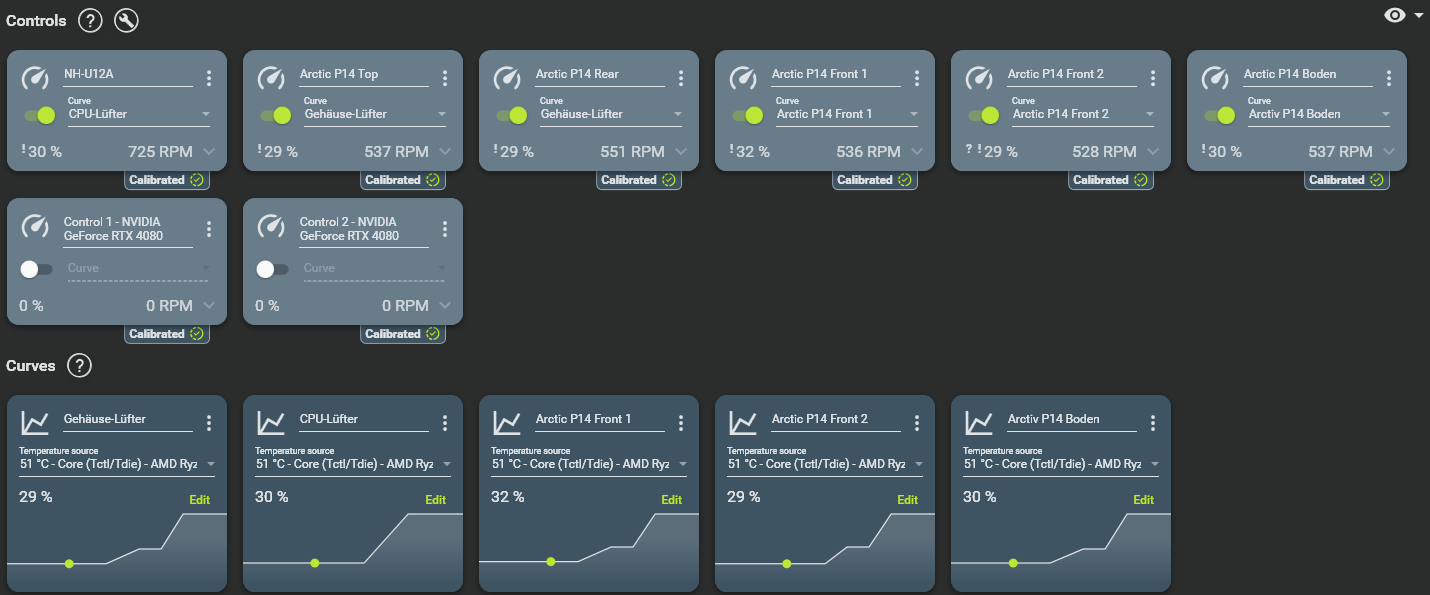Viewport: 1430px width, 595px height.
Task: Click the speedometer icon on Arctic P14 Front 1 card
Action: (743, 78)
